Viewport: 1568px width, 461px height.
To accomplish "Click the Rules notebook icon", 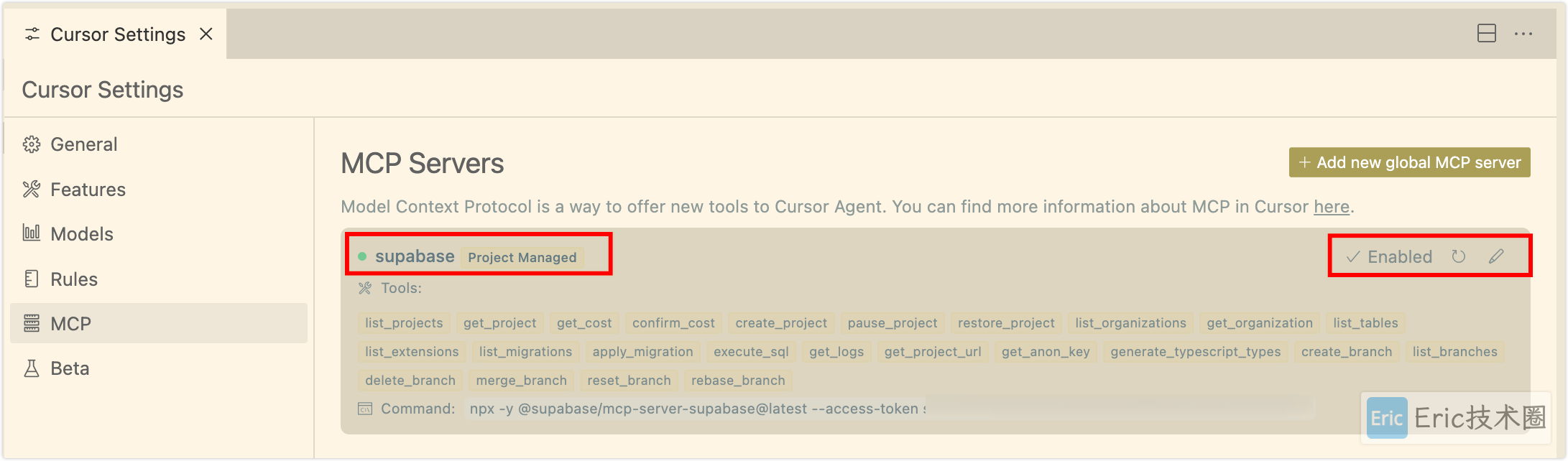I will tap(32, 279).
